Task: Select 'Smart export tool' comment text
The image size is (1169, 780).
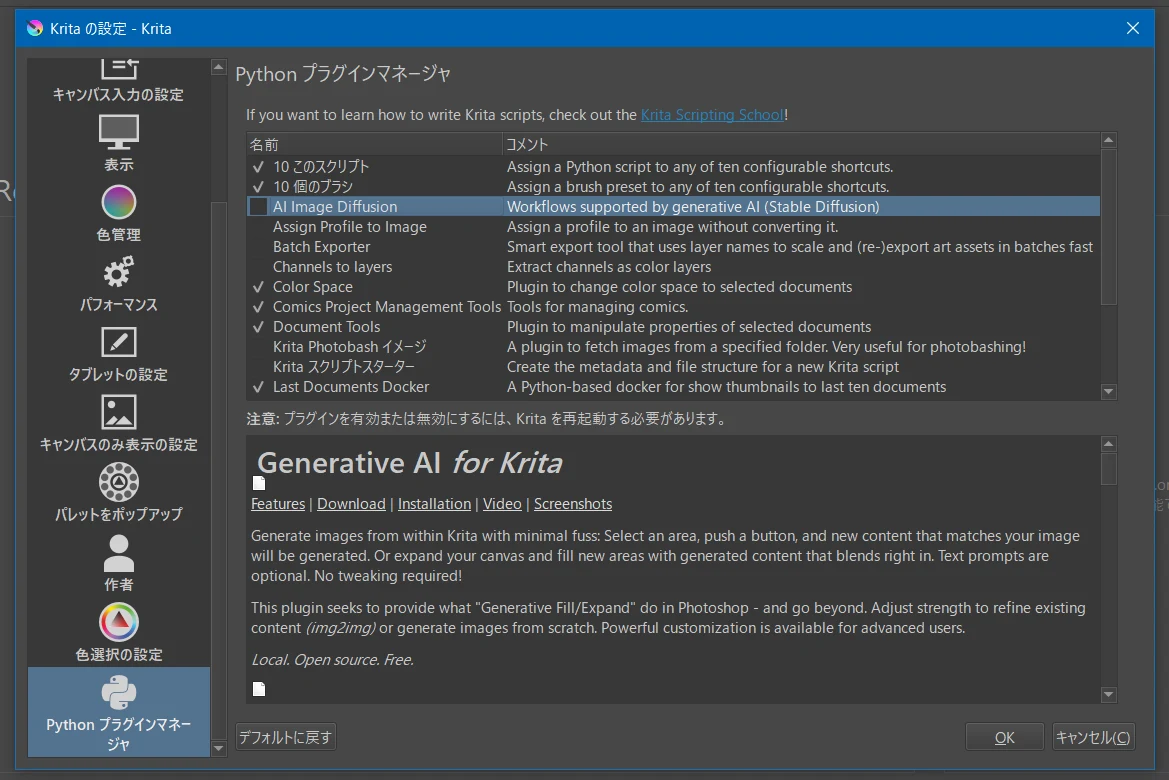Action: 800,247
